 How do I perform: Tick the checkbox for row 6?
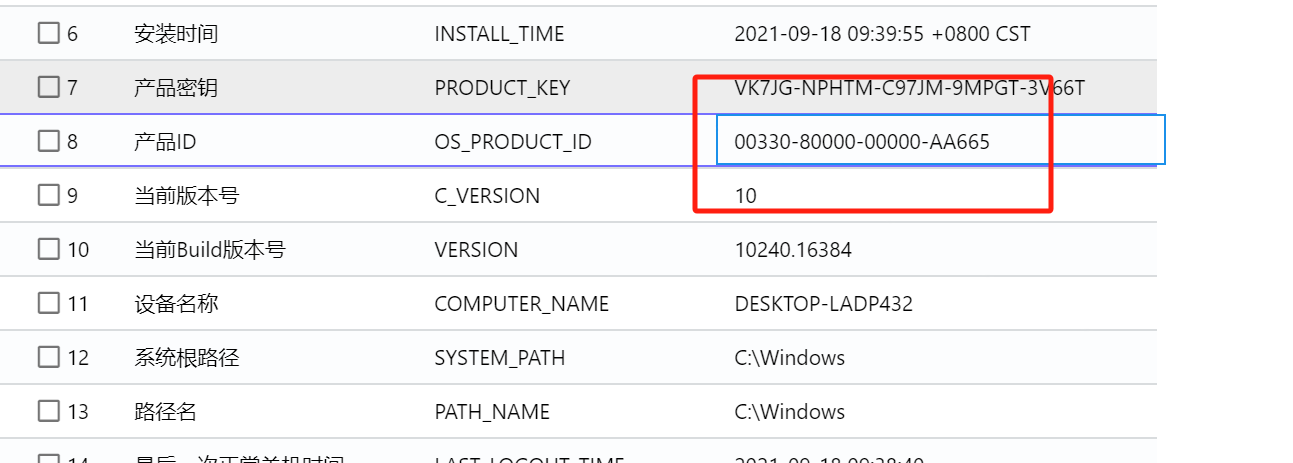tap(49, 34)
